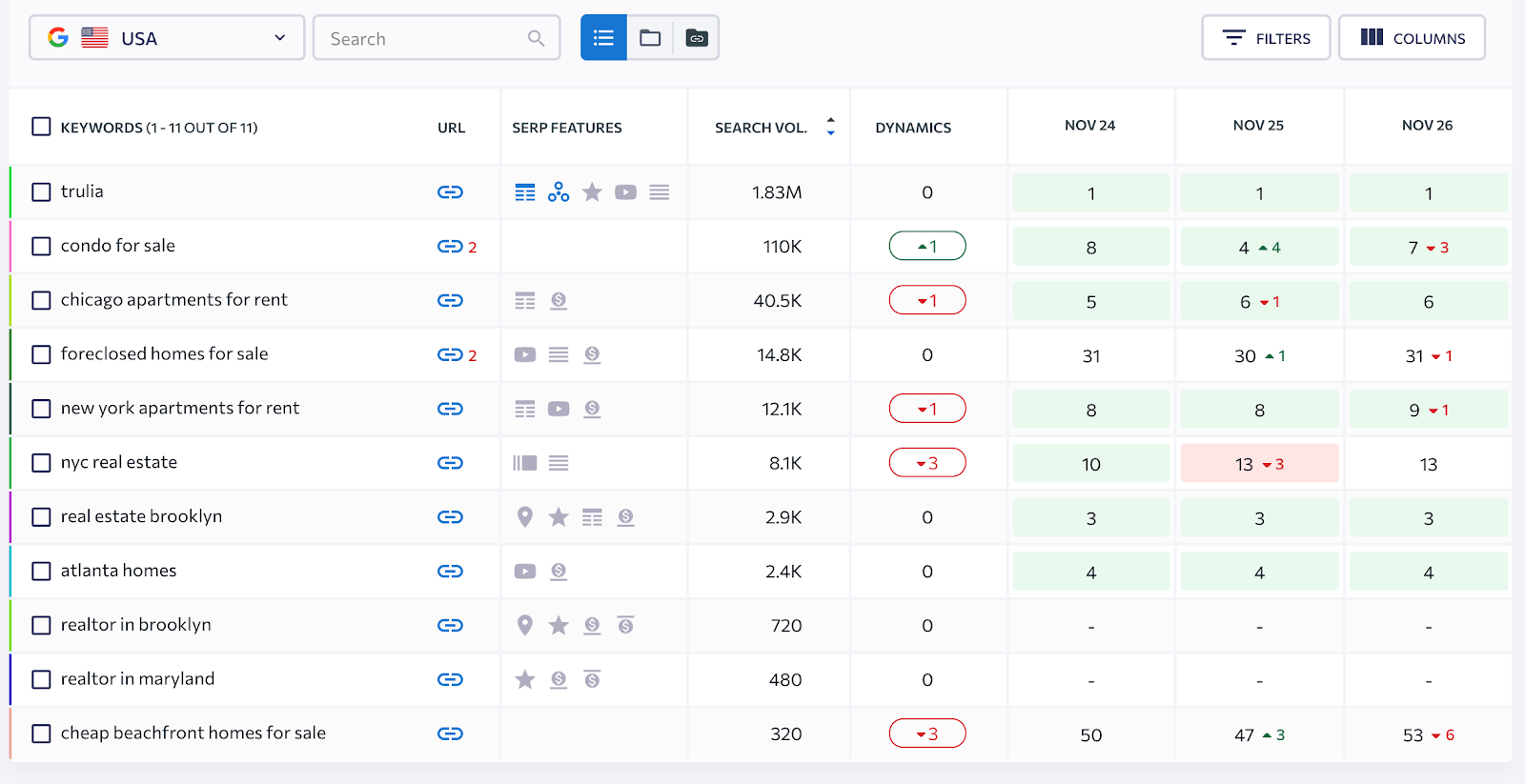Image resolution: width=1525 pixels, height=784 pixels.
Task: Click the 1.83M search volume for trulia
Action: (777, 192)
